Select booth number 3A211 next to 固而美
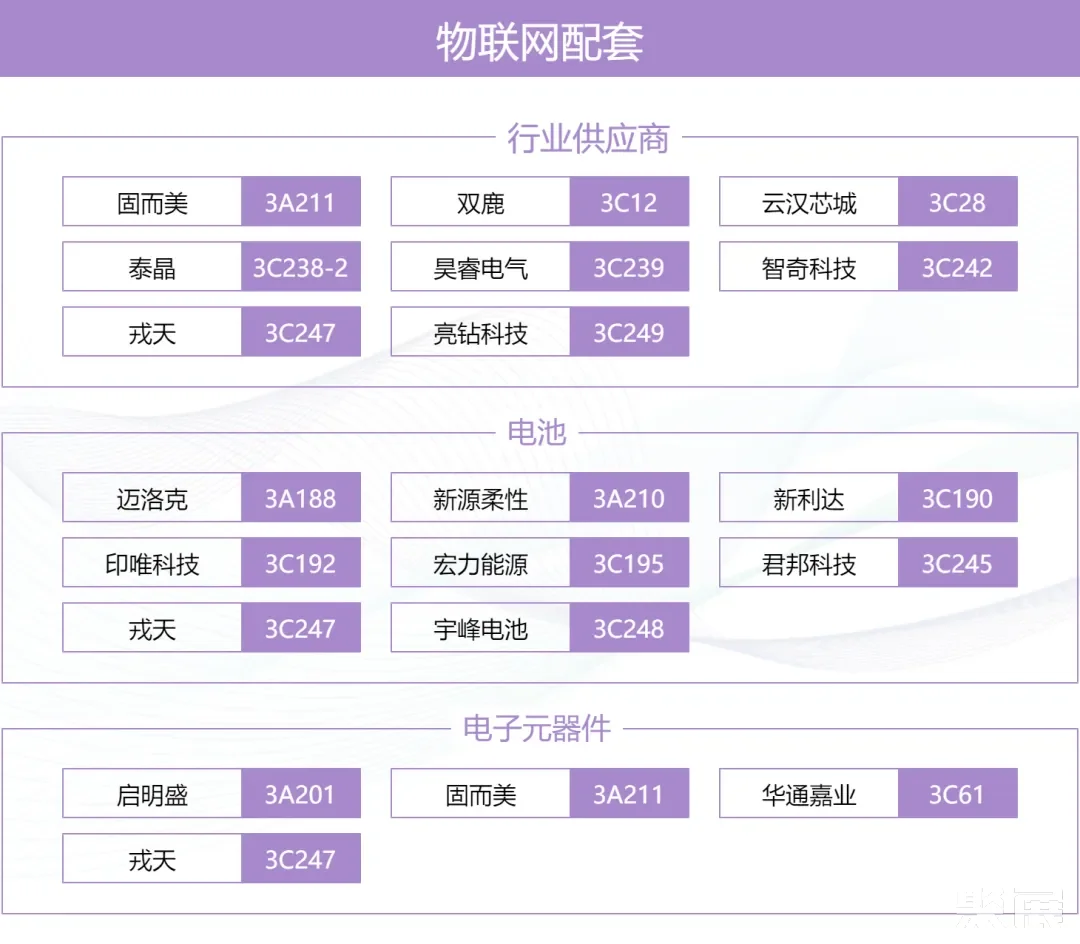Screen dimensions: 1080x944 coord(301,201)
